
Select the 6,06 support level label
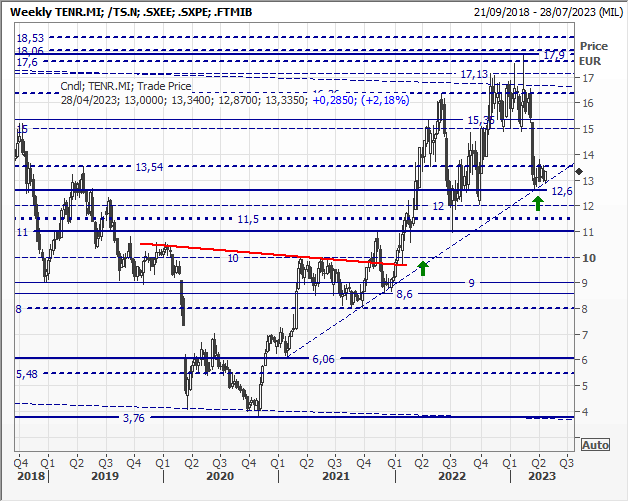click(322, 359)
